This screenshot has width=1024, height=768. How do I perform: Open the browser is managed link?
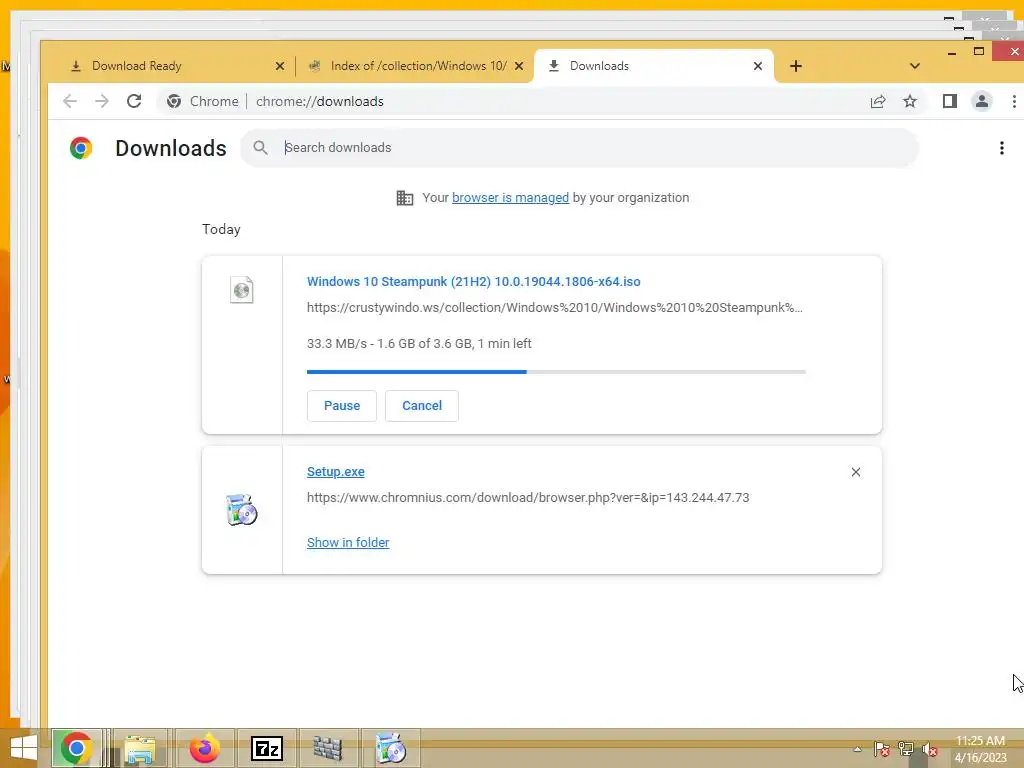[510, 198]
